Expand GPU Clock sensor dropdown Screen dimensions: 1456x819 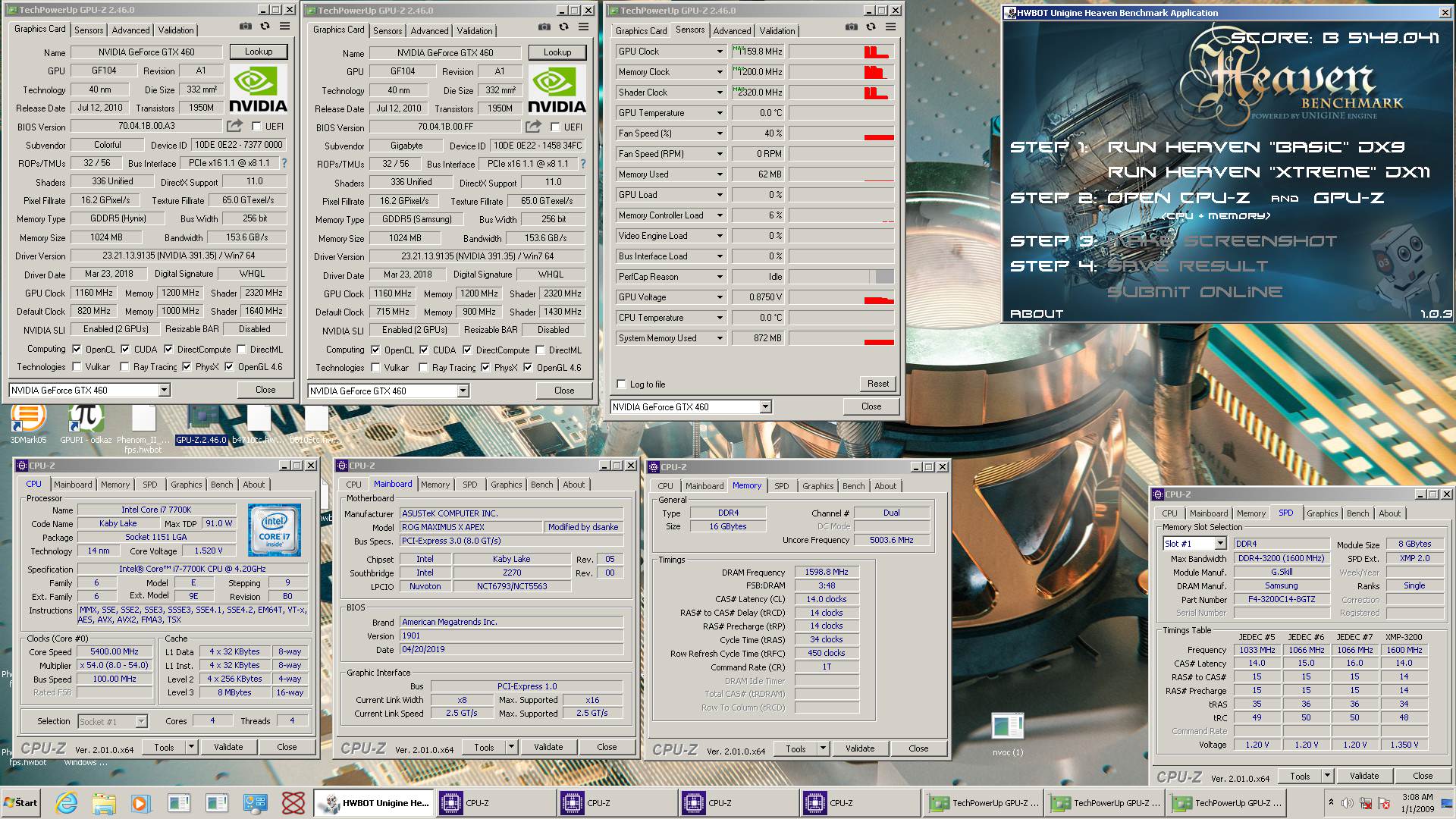(x=720, y=52)
